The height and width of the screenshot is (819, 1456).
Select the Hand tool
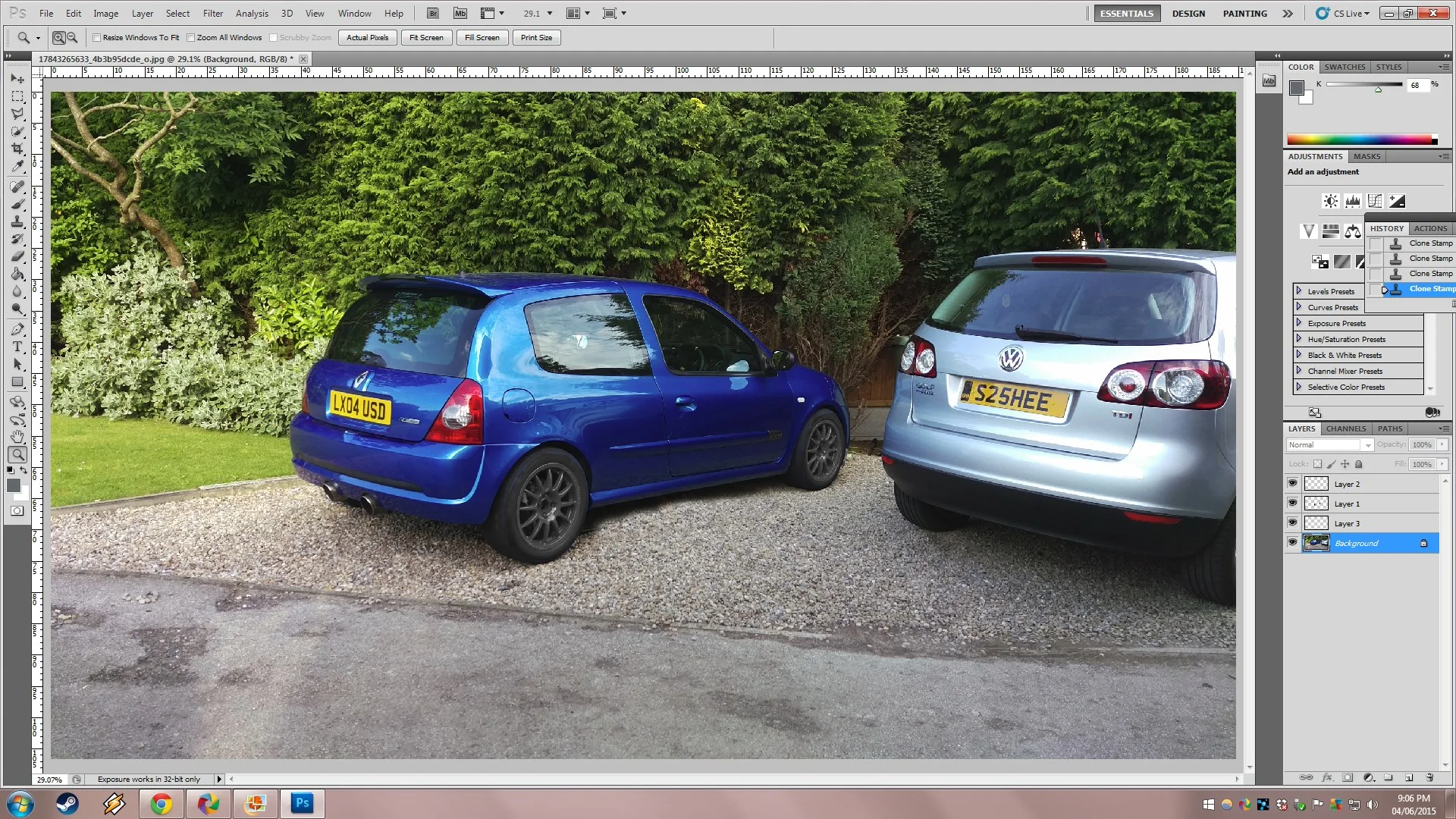[17, 437]
